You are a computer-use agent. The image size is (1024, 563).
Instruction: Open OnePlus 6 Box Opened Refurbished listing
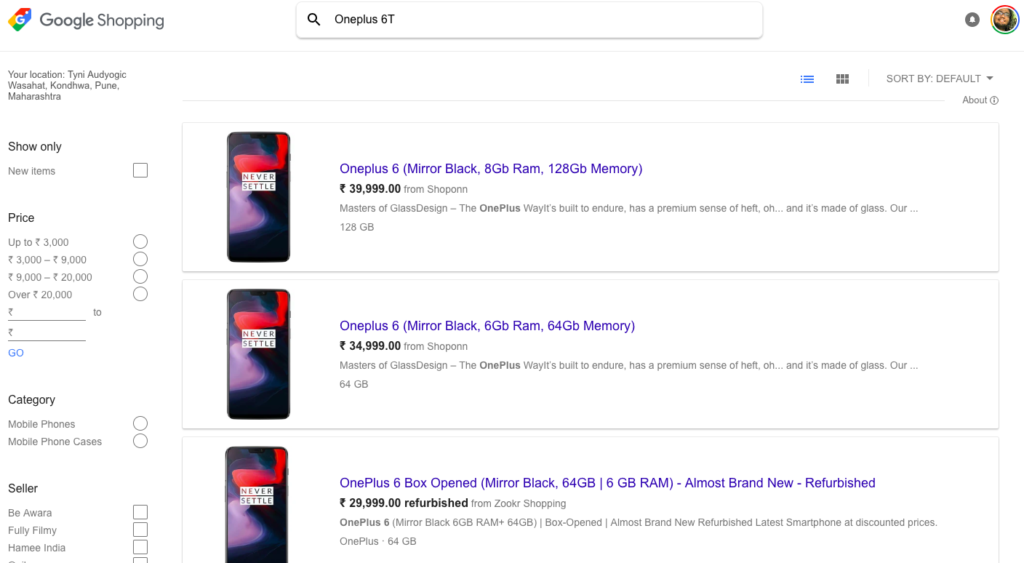pyautogui.click(x=607, y=483)
